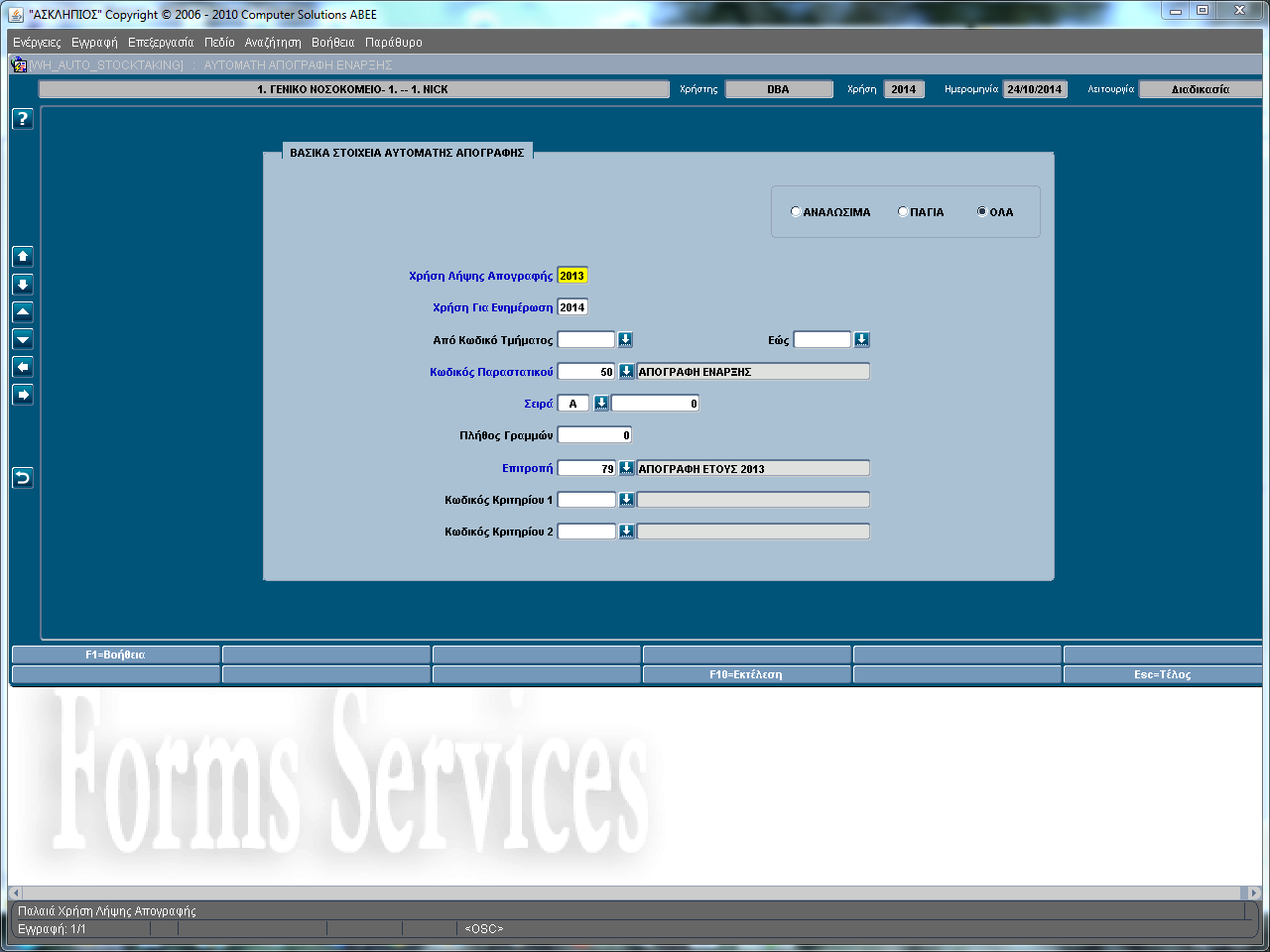Click the Εώς input field
This screenshot has width=1270, height=952.
click(823, 339)
